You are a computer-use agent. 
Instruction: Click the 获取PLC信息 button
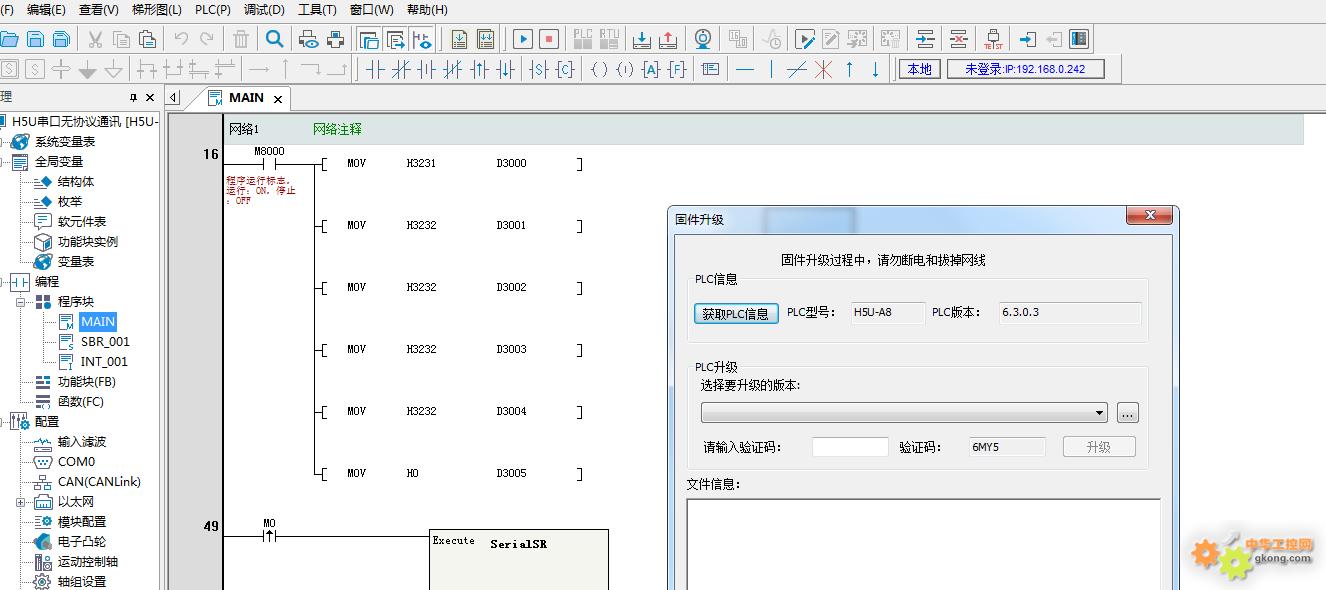tap(735, 313)
